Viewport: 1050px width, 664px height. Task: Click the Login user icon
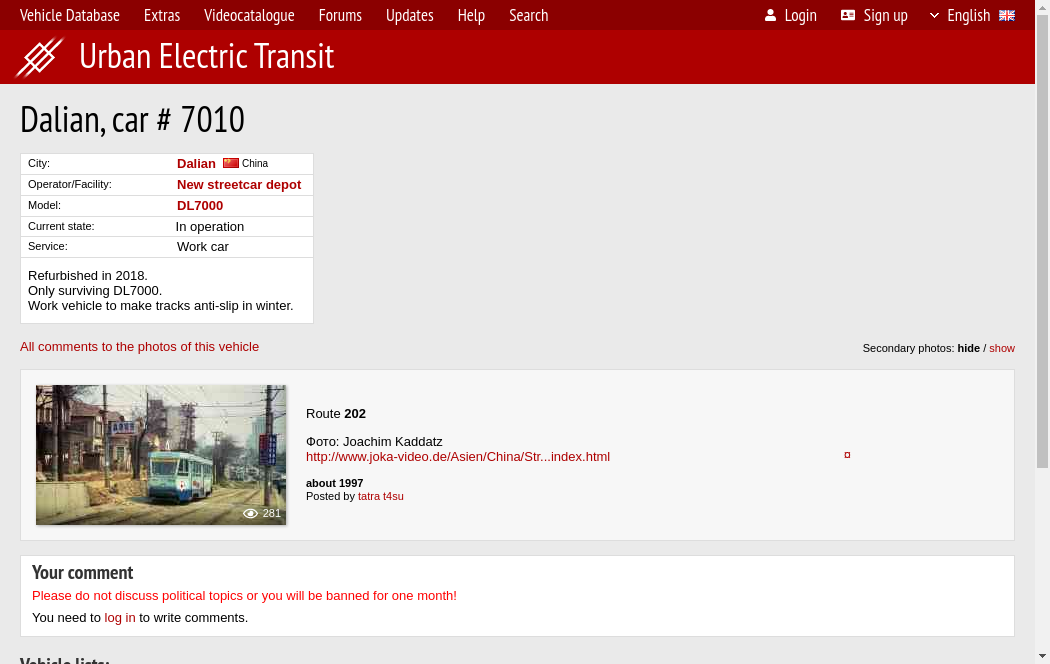click(x=770, y=15)
